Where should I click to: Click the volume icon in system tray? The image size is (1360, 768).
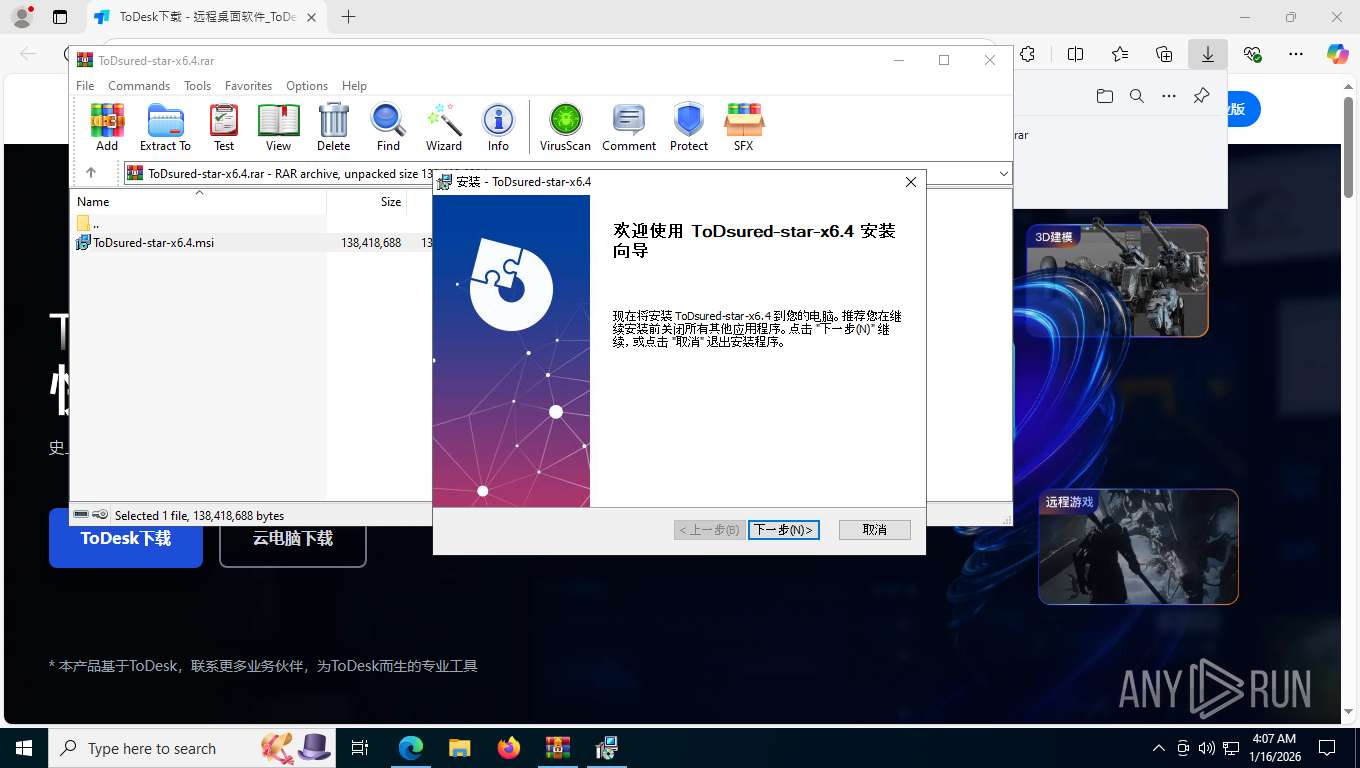point(1206,748)
